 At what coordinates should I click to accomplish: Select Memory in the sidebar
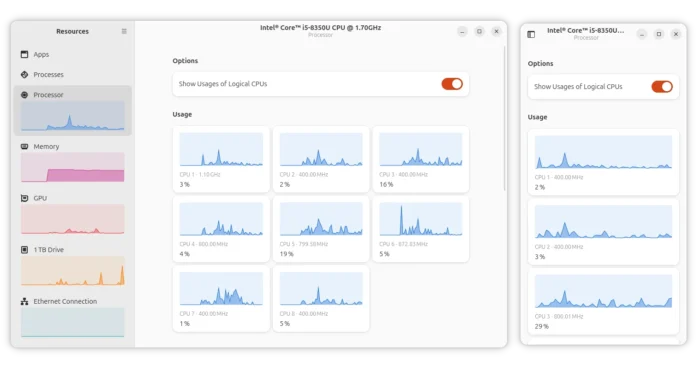[73, 163]
